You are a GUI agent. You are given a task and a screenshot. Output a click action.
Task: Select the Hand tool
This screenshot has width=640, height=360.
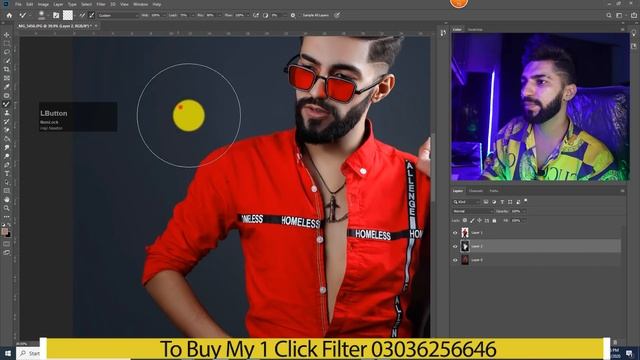click(7, 200)
